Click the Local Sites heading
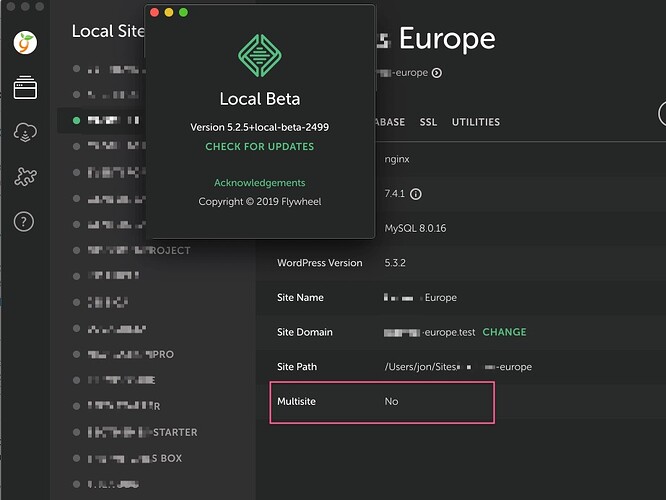 tap(108, 31)
